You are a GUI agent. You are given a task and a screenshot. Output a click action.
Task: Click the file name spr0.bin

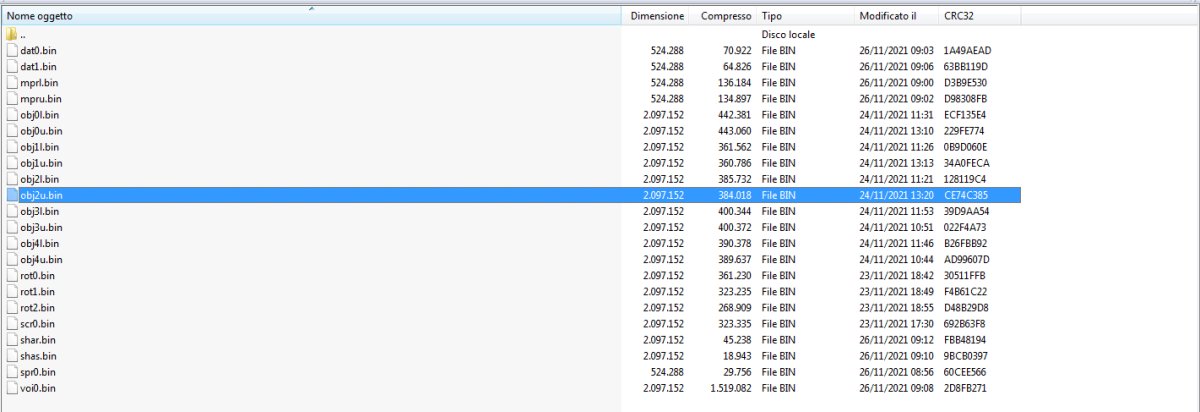(37, 371)
